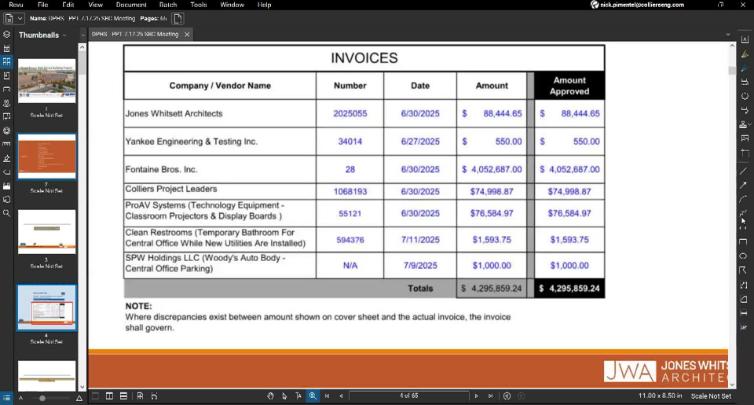Screen dimensions: 754x405
Task: Open the Measurements ruler panel icon
Action: click(x=6, y=144)
